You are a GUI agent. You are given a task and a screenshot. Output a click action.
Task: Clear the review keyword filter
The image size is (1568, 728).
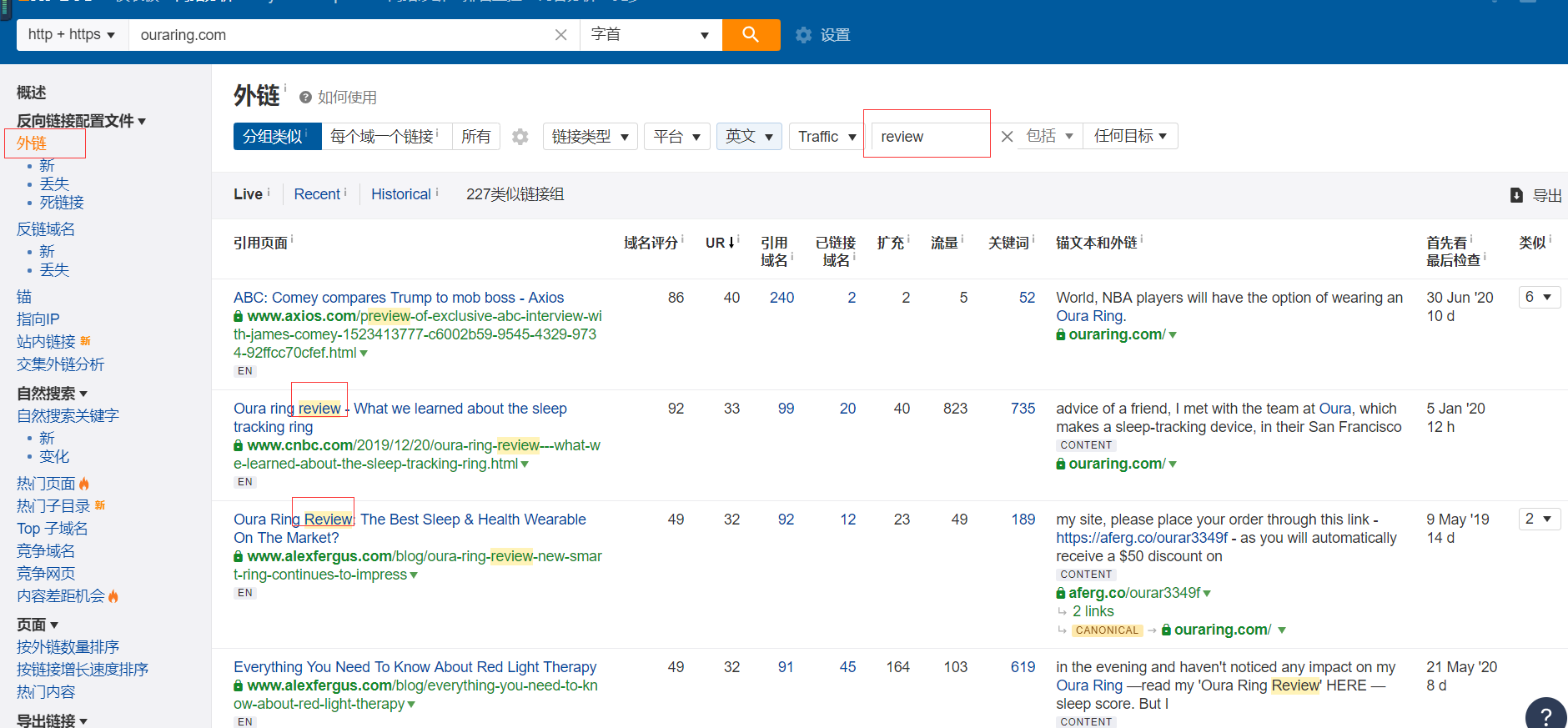[1008, 137]
